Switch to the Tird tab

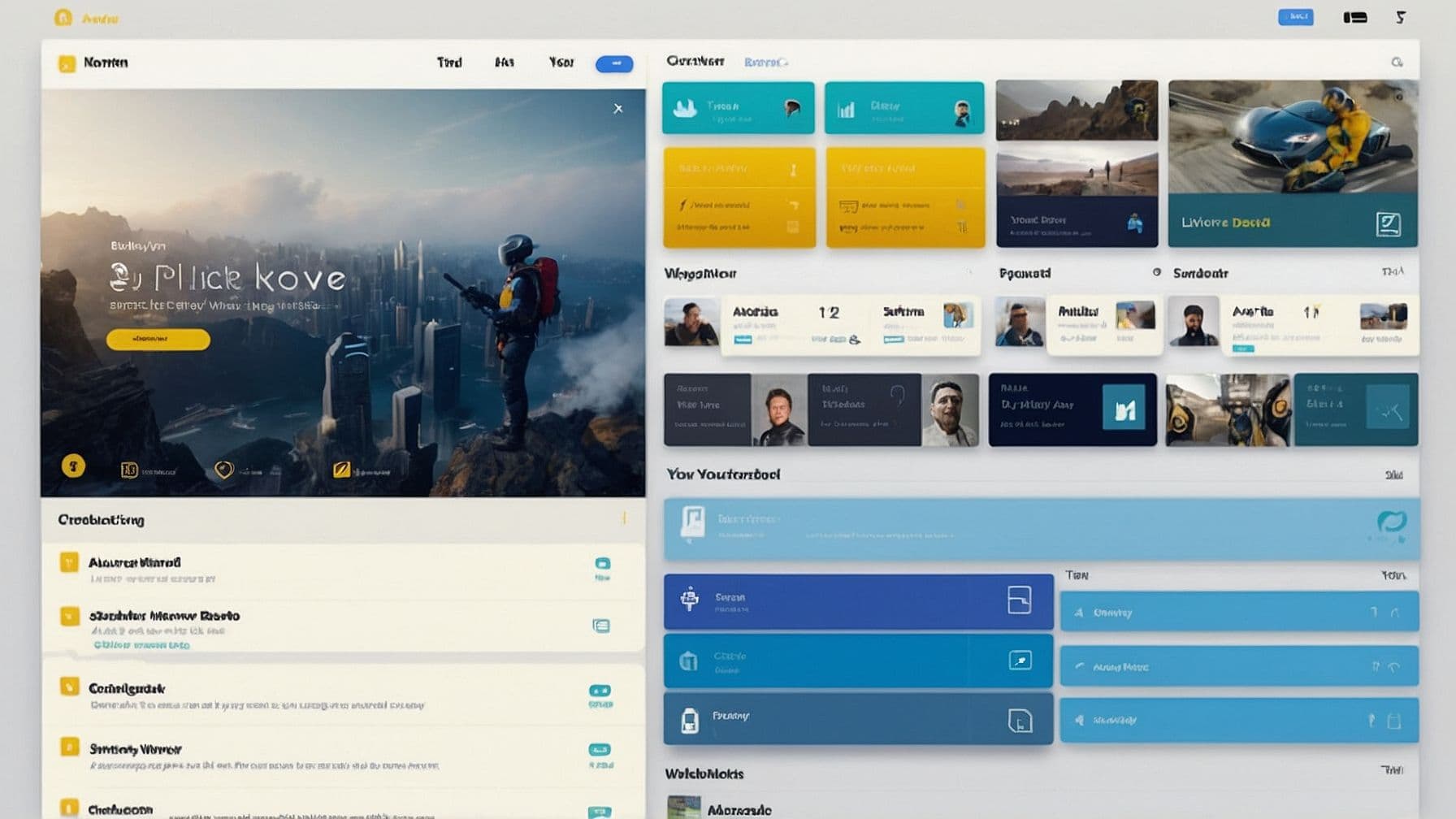click(448, 63)
